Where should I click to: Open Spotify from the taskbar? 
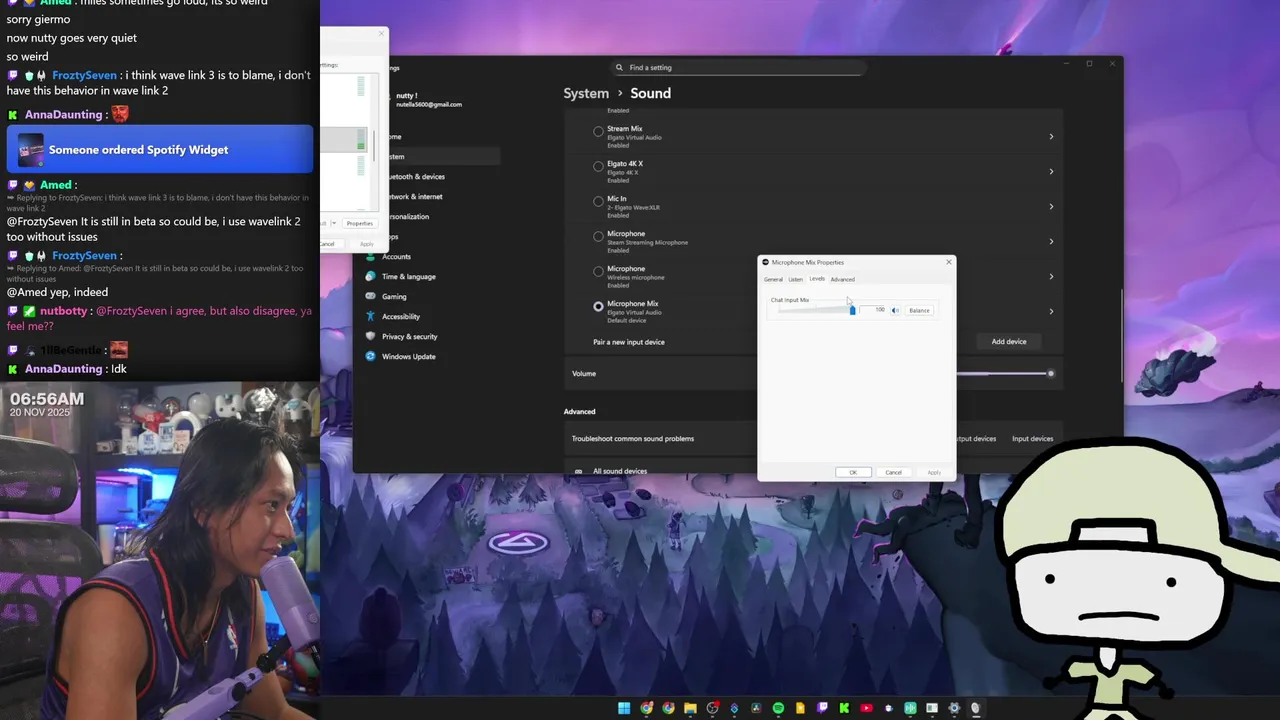(x=778, y=708)
